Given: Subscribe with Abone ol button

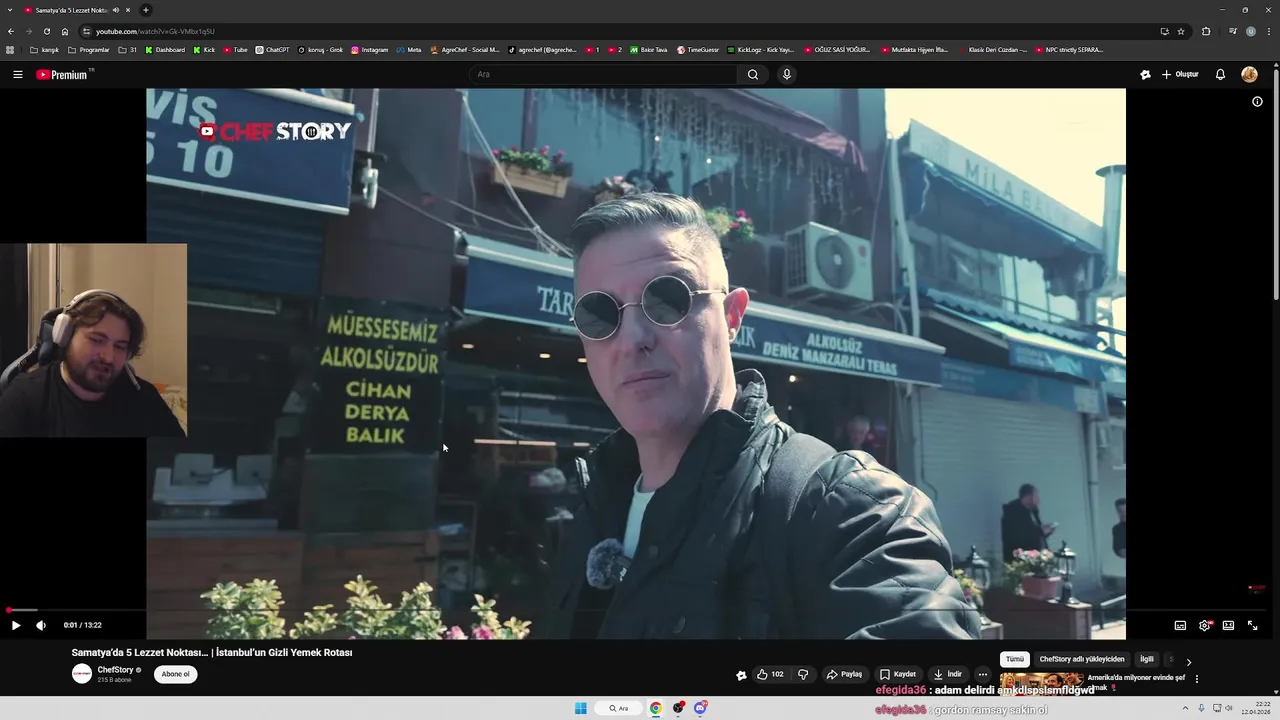Looking at the screenshot, I should tap(175, 674).
